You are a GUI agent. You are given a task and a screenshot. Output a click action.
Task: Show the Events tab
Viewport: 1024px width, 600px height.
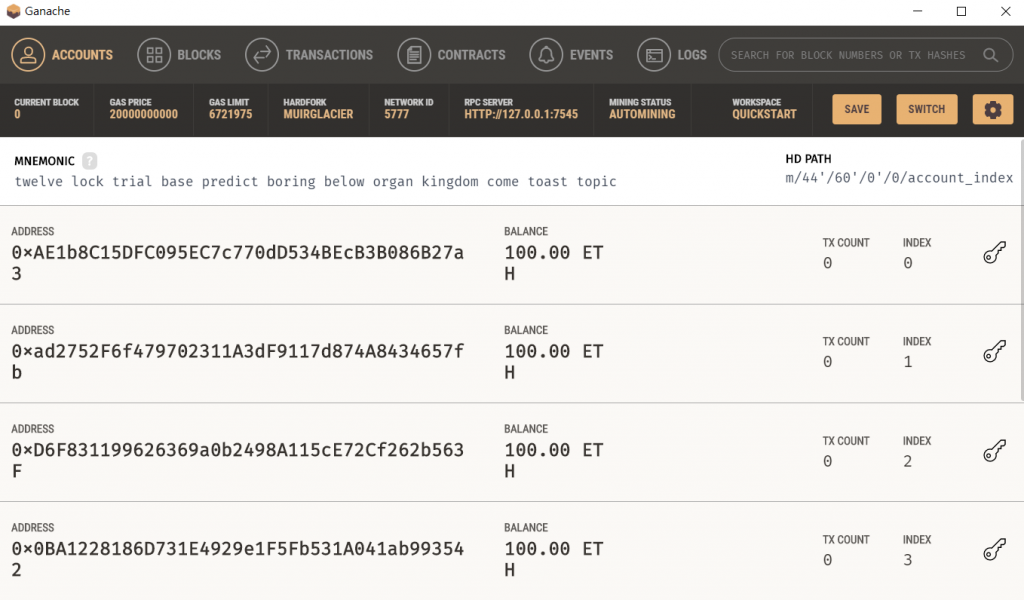[571, 55]
